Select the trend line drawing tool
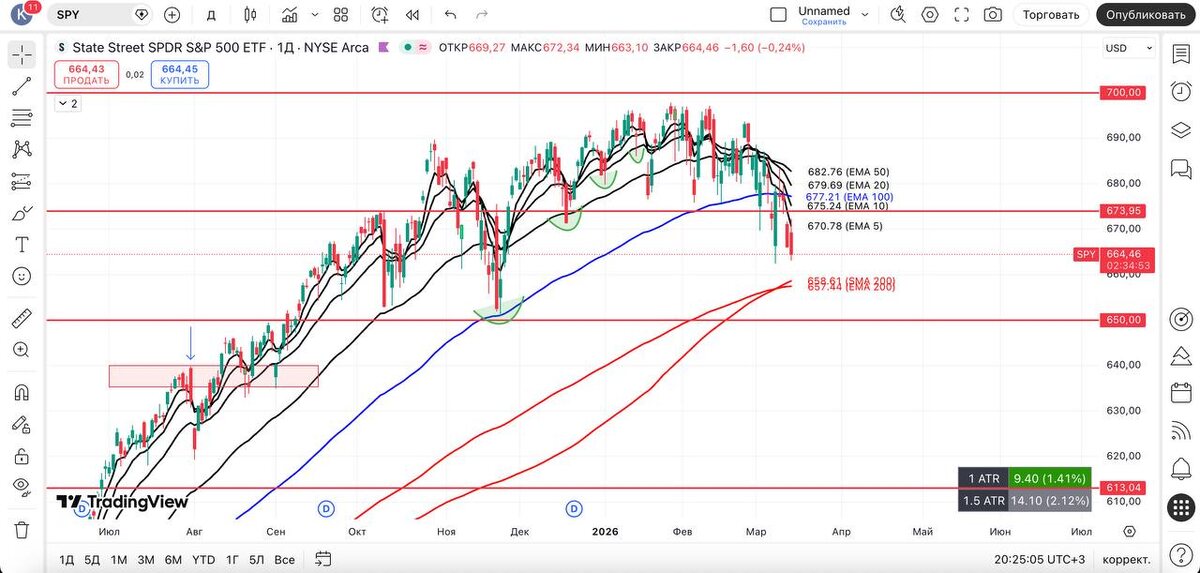 pos(21,87)
